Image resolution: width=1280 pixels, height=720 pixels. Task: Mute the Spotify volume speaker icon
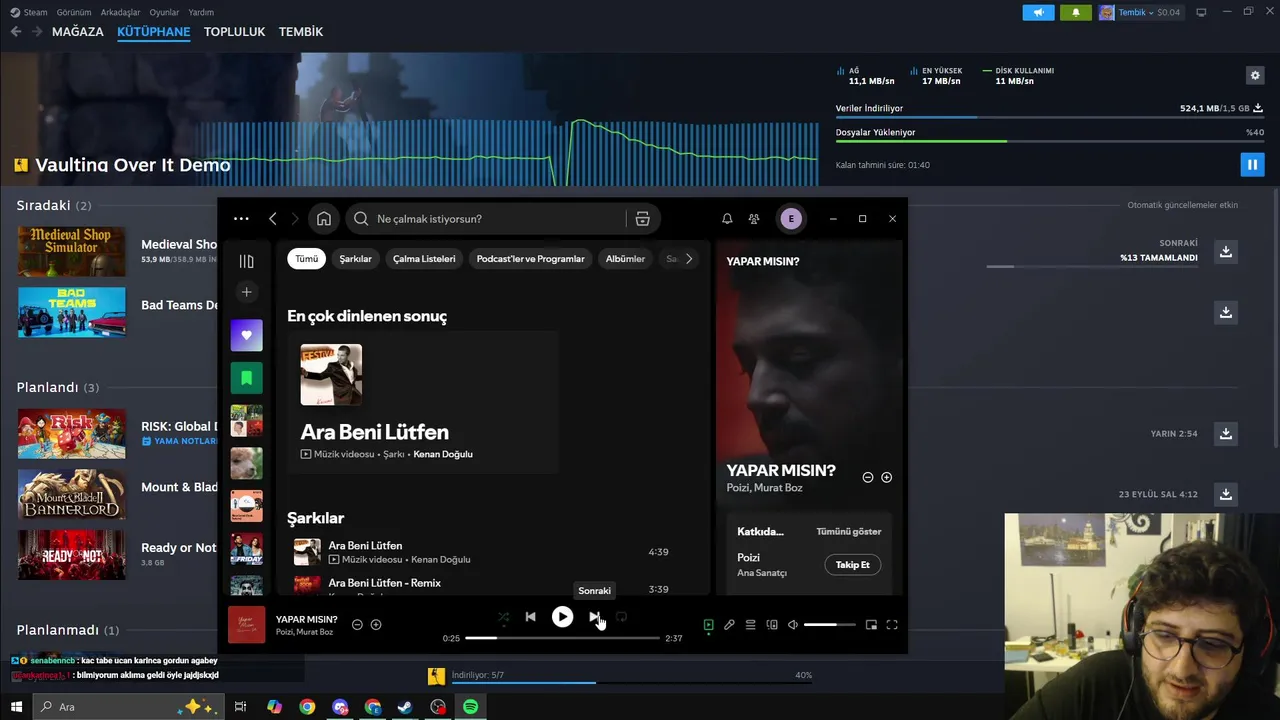(x=793, y=625)
